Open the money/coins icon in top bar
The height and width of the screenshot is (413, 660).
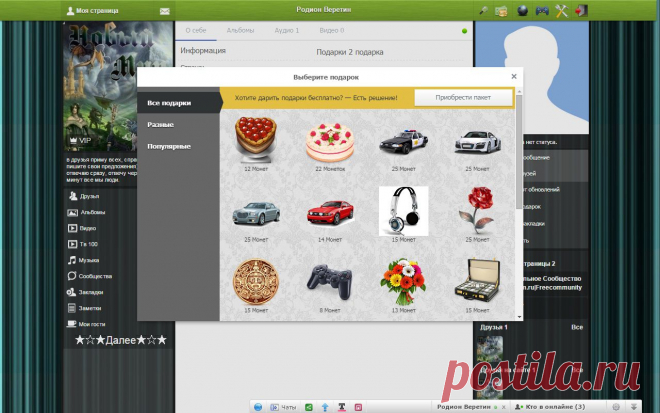(501, 11)
